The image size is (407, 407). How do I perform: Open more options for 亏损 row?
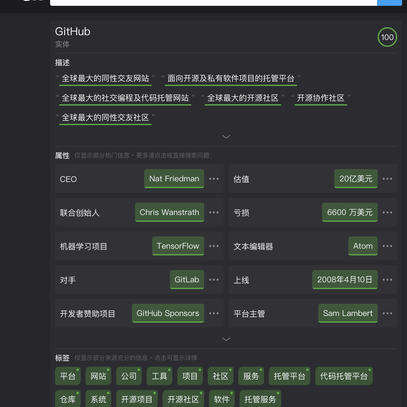tap(387, 212)
